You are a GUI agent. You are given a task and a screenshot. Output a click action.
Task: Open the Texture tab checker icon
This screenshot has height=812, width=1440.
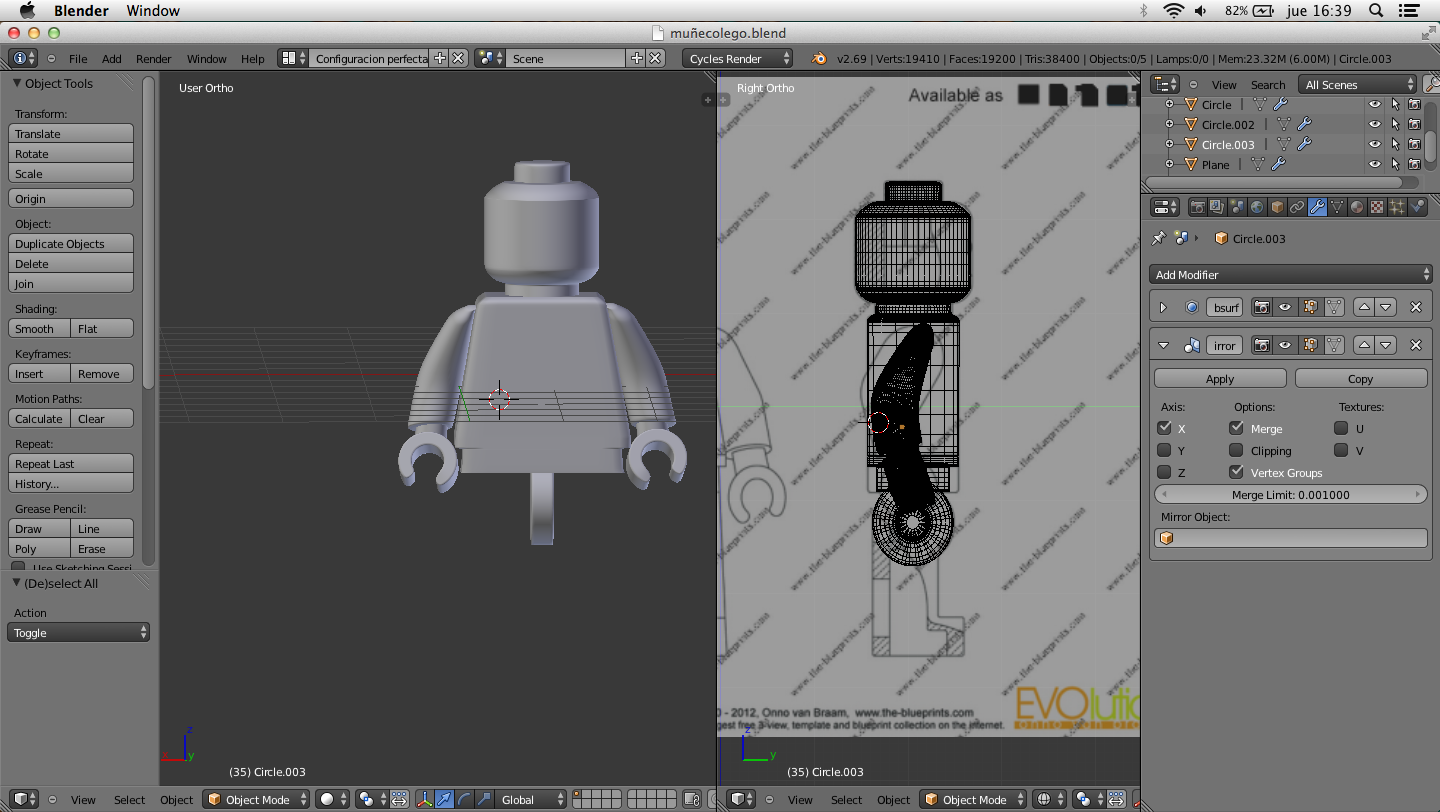[1377, 207]
